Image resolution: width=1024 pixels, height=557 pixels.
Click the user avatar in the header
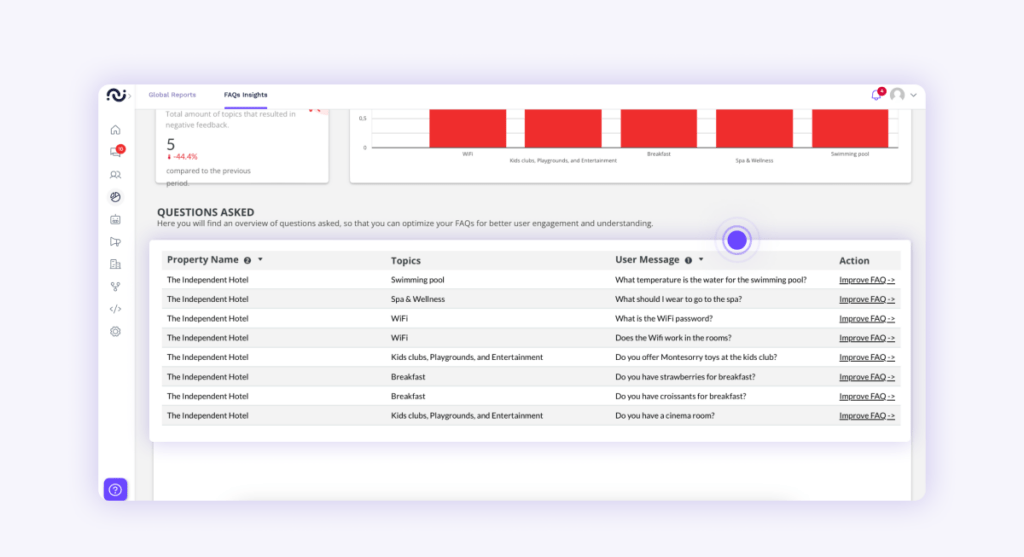point(897,95)
